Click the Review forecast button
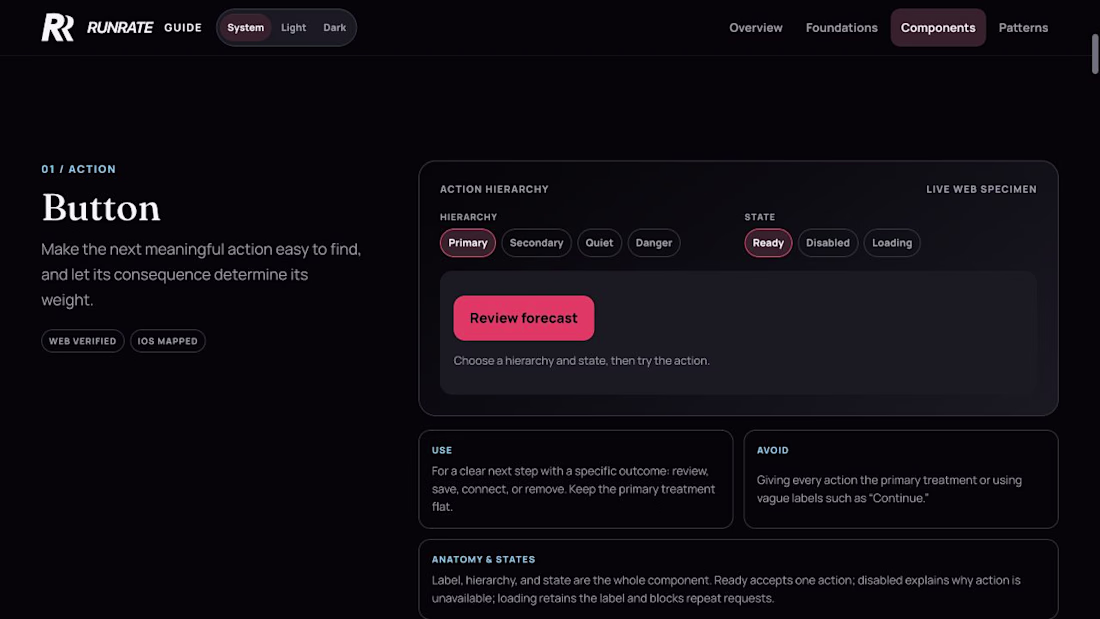 [x=523, y=318]
